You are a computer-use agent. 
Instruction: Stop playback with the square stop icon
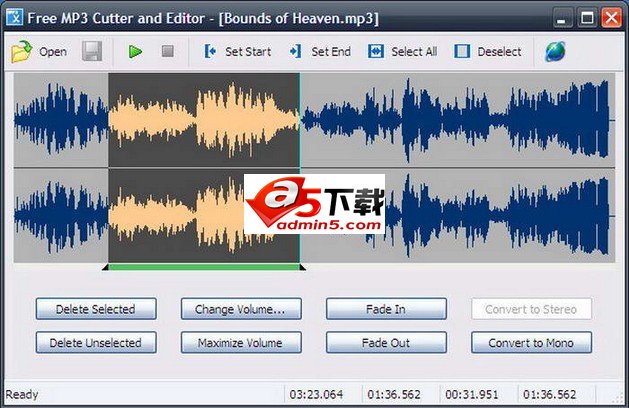pos(168,51)
